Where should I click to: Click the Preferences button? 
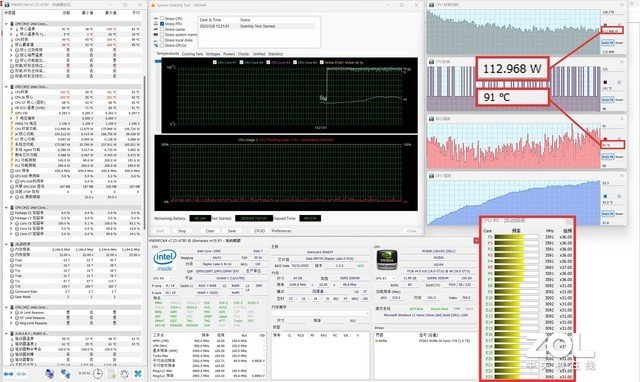pyautogui.click(x=282, y=231)
